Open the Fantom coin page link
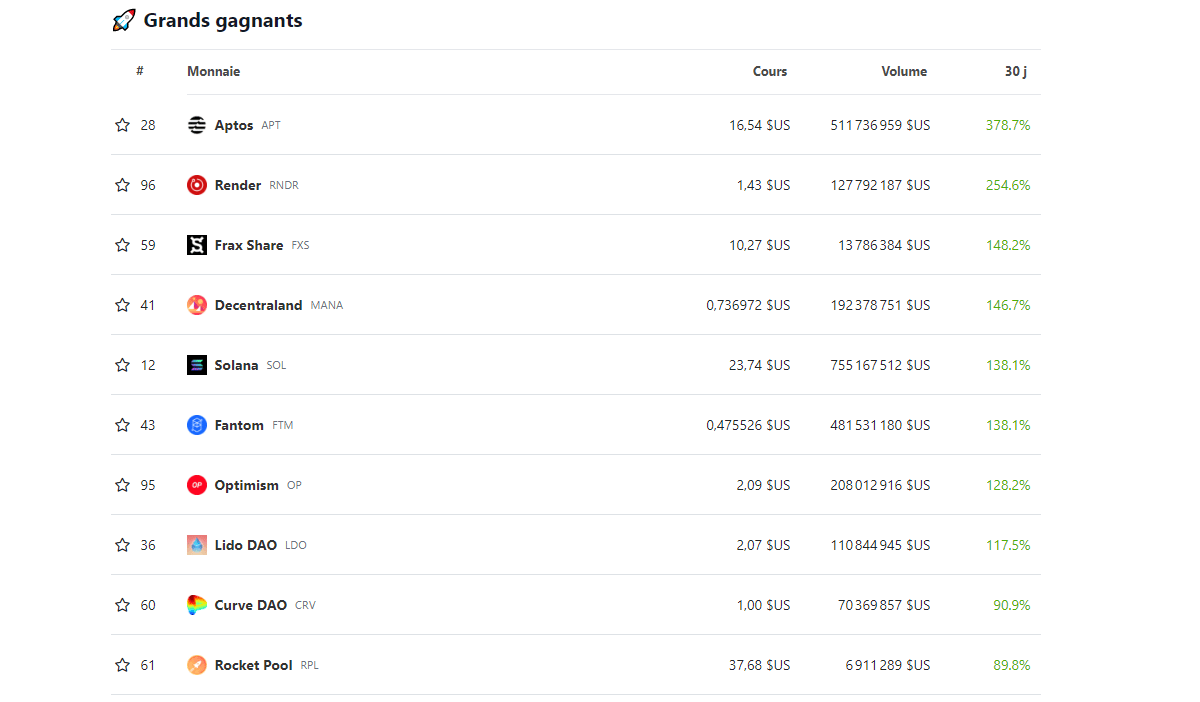The image size is (1200, 702). [x=239, y=425]
